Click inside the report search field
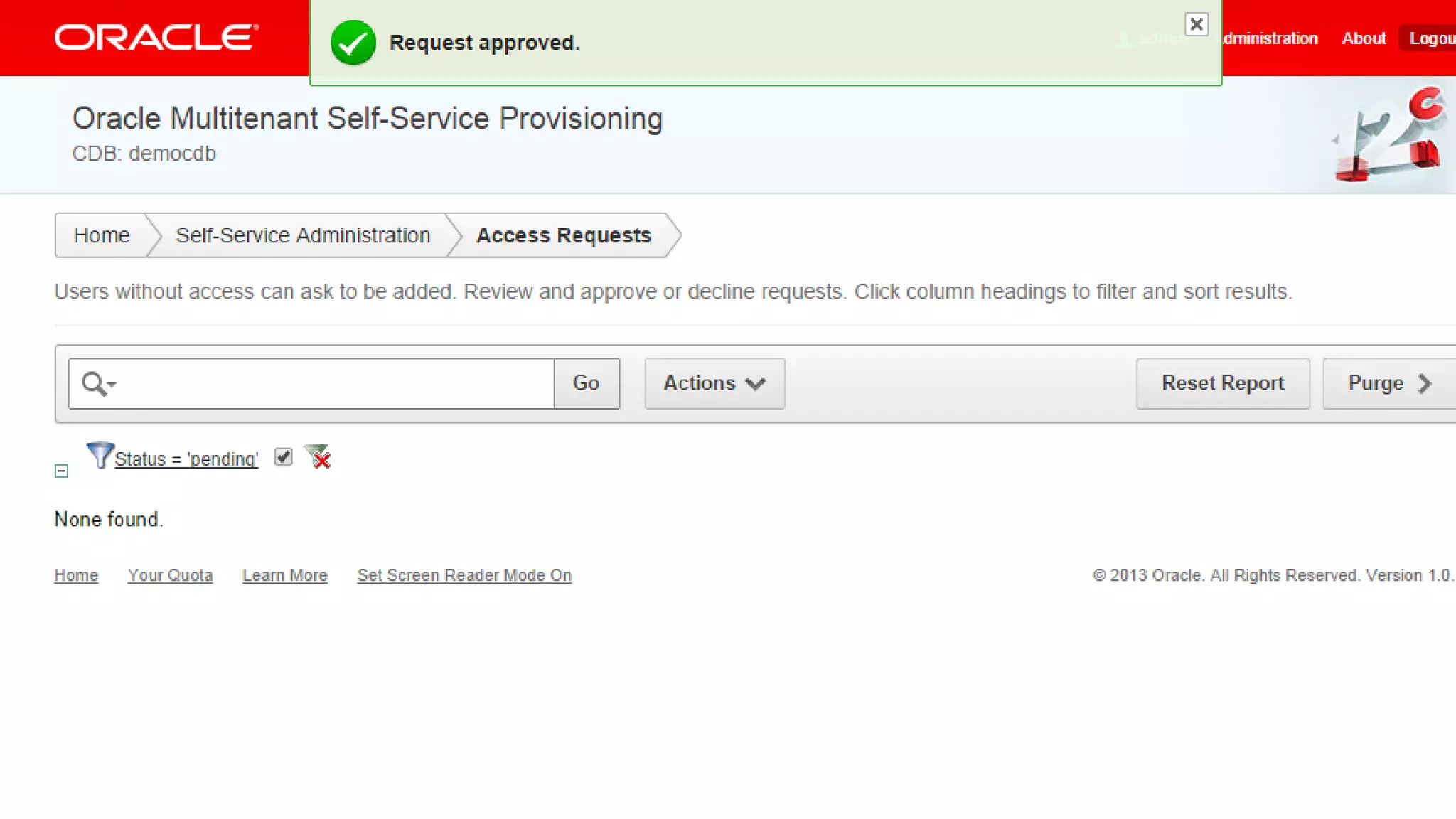The image size is (1456, 819). 334,384
